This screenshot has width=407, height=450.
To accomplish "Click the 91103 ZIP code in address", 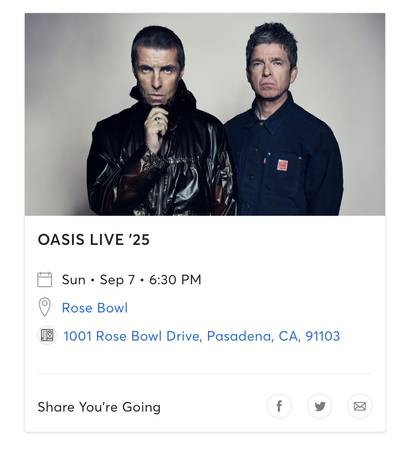I will tap(323, 336).
